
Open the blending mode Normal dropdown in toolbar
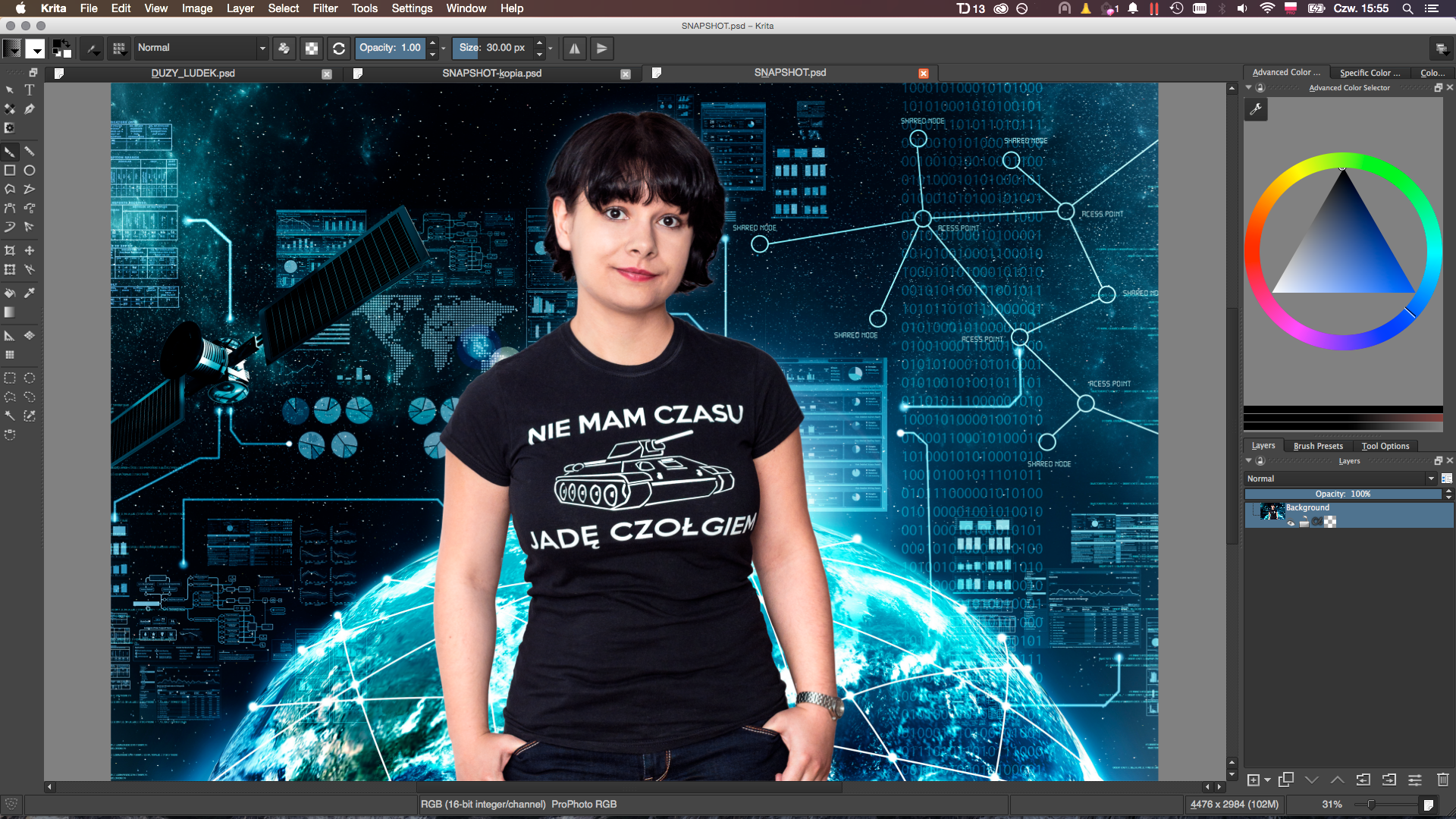point(201,48)
